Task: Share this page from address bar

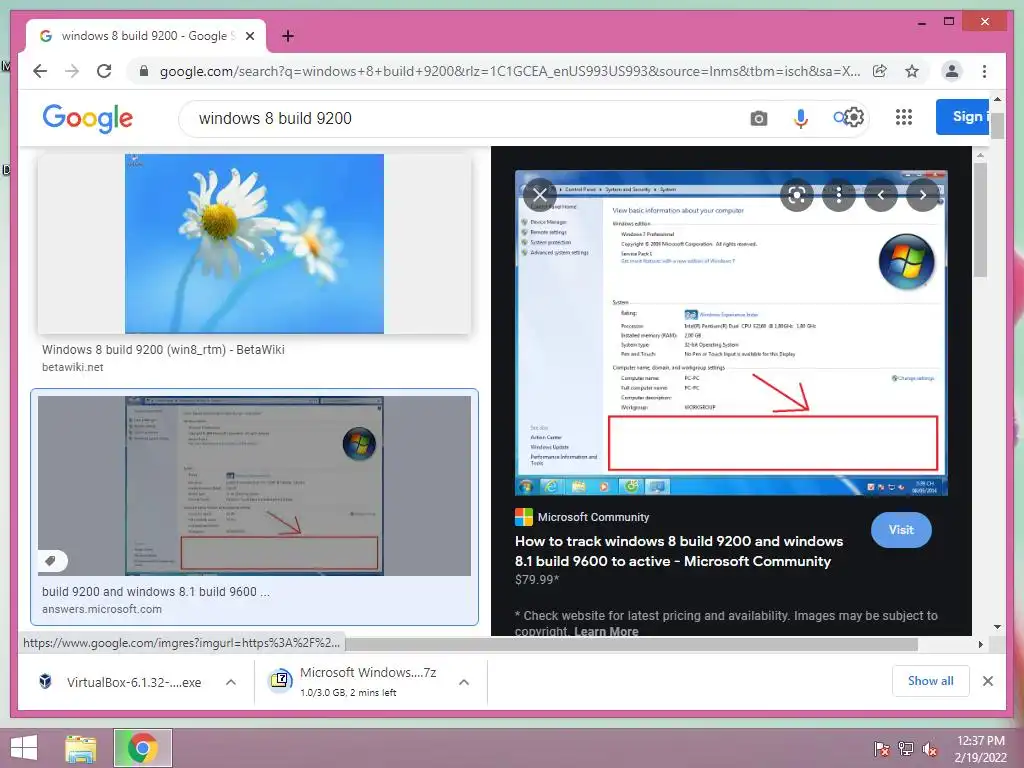Action: click(880, 71)
